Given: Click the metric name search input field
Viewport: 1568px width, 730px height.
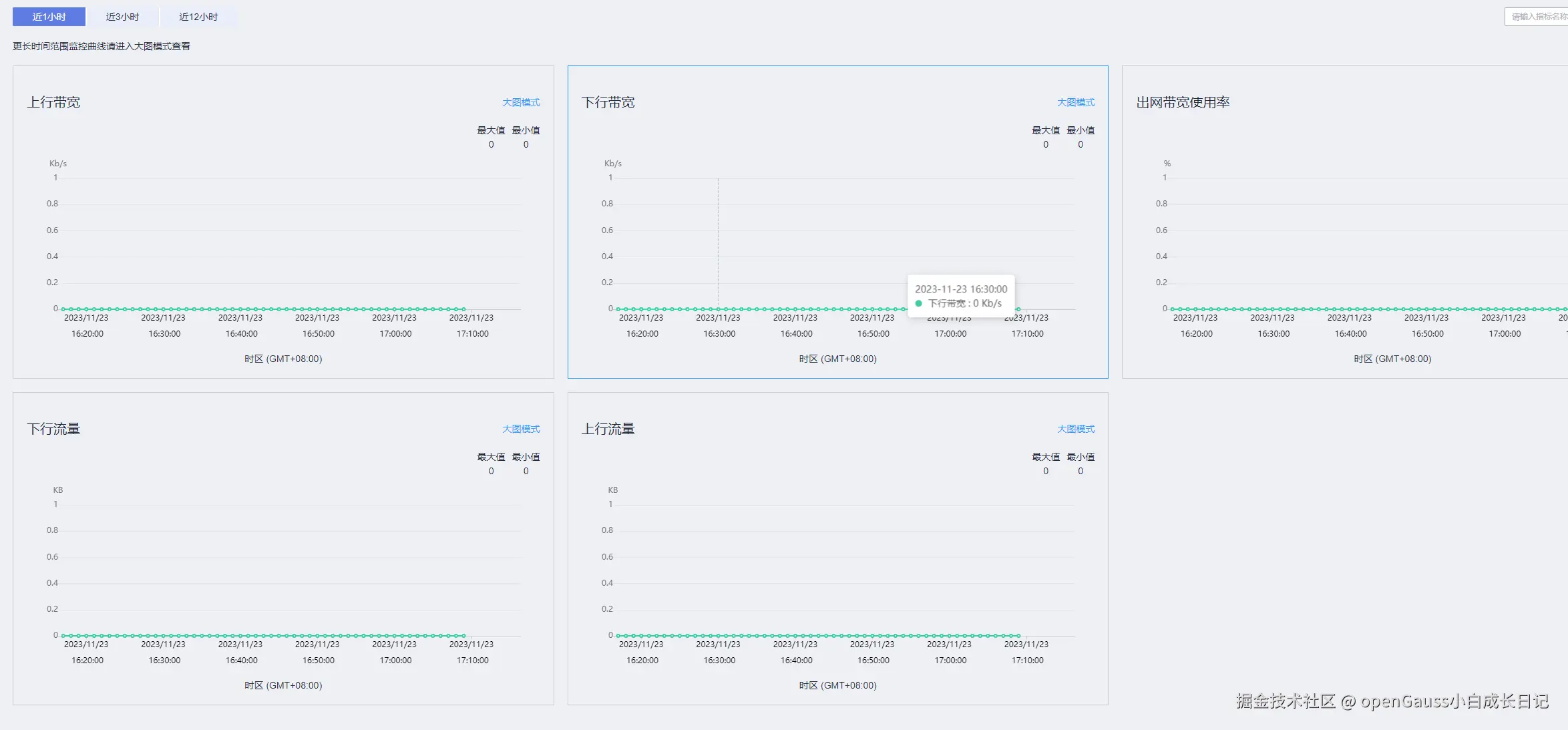Looking at the screenshot, I should (1536, 17).
